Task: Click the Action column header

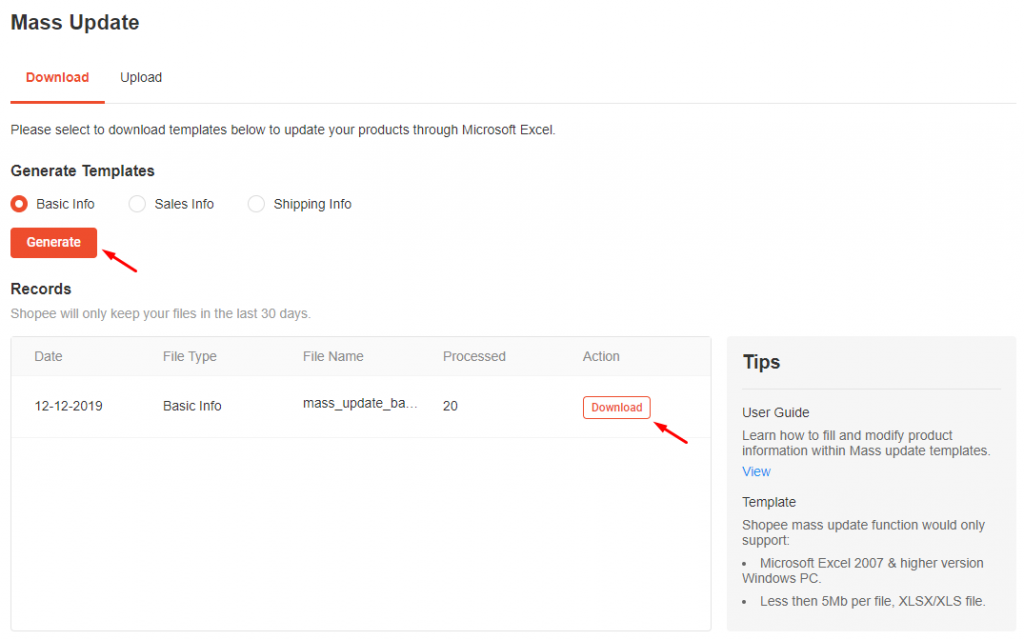Action: coord(601,356)
